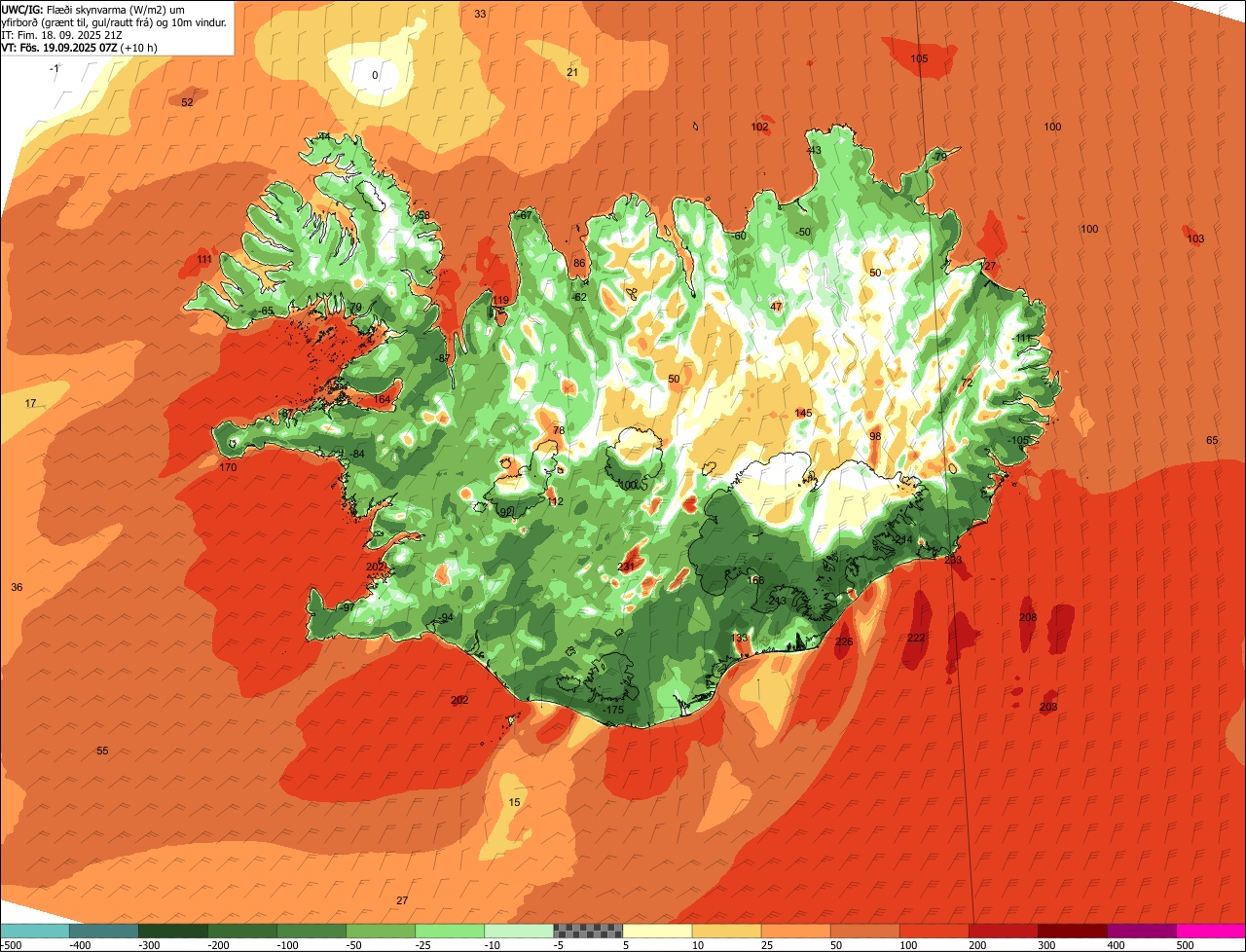
Task: Click the orange legend swatch between 50 and 100
Action: click(x=864, y=931)
